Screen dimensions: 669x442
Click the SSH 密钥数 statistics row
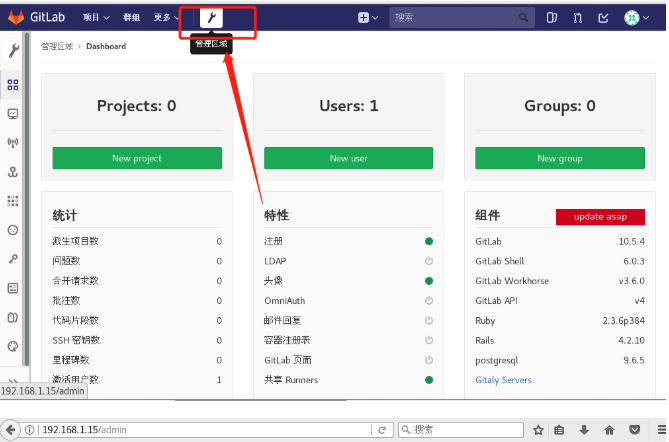pos(137,340)
